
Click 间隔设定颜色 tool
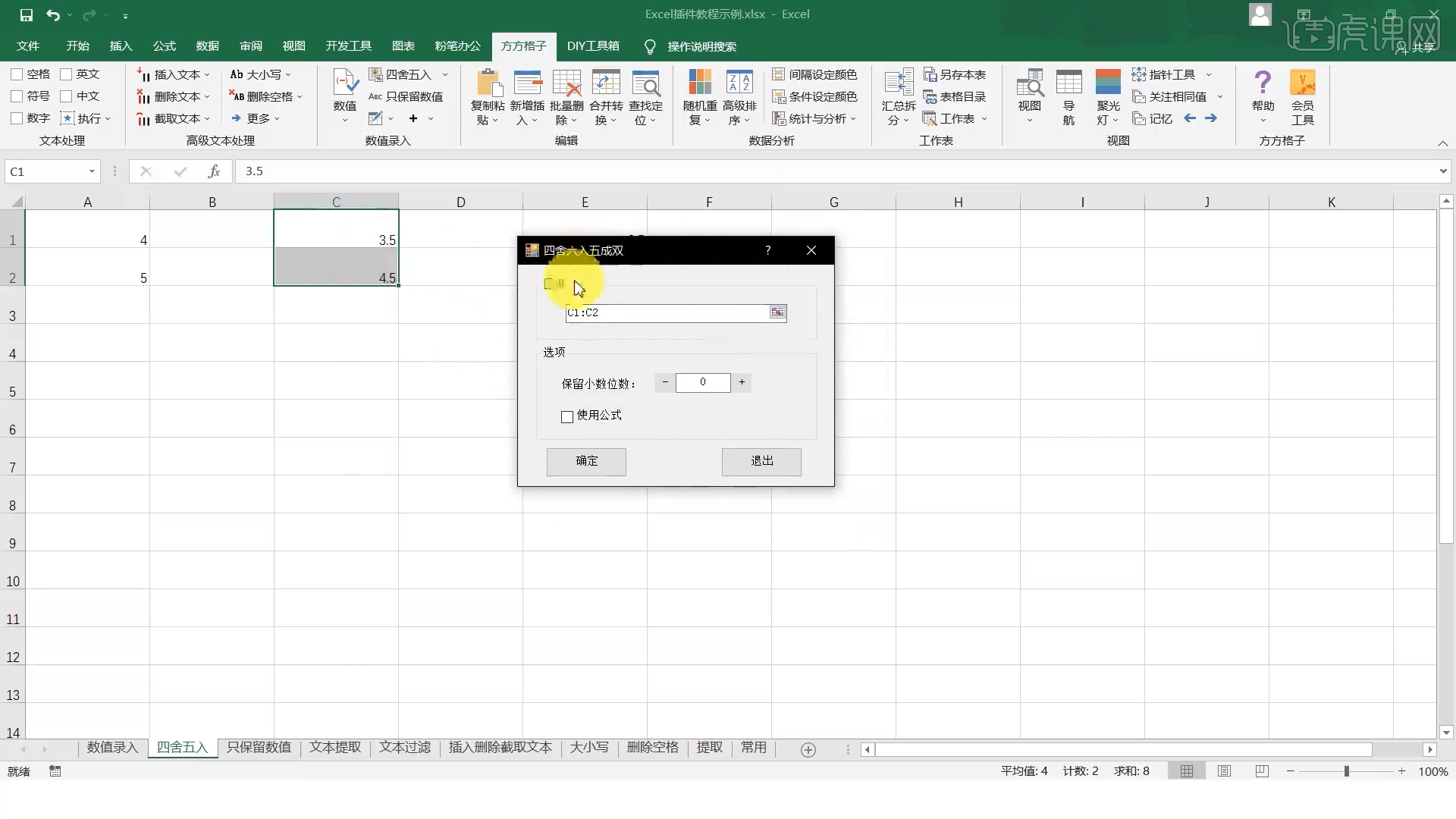(x=814, y=74)
